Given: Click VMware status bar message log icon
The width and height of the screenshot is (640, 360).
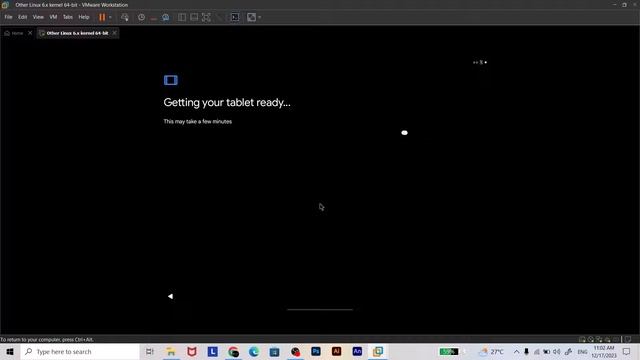Looking at the screenshot, I should pos(628,339).
